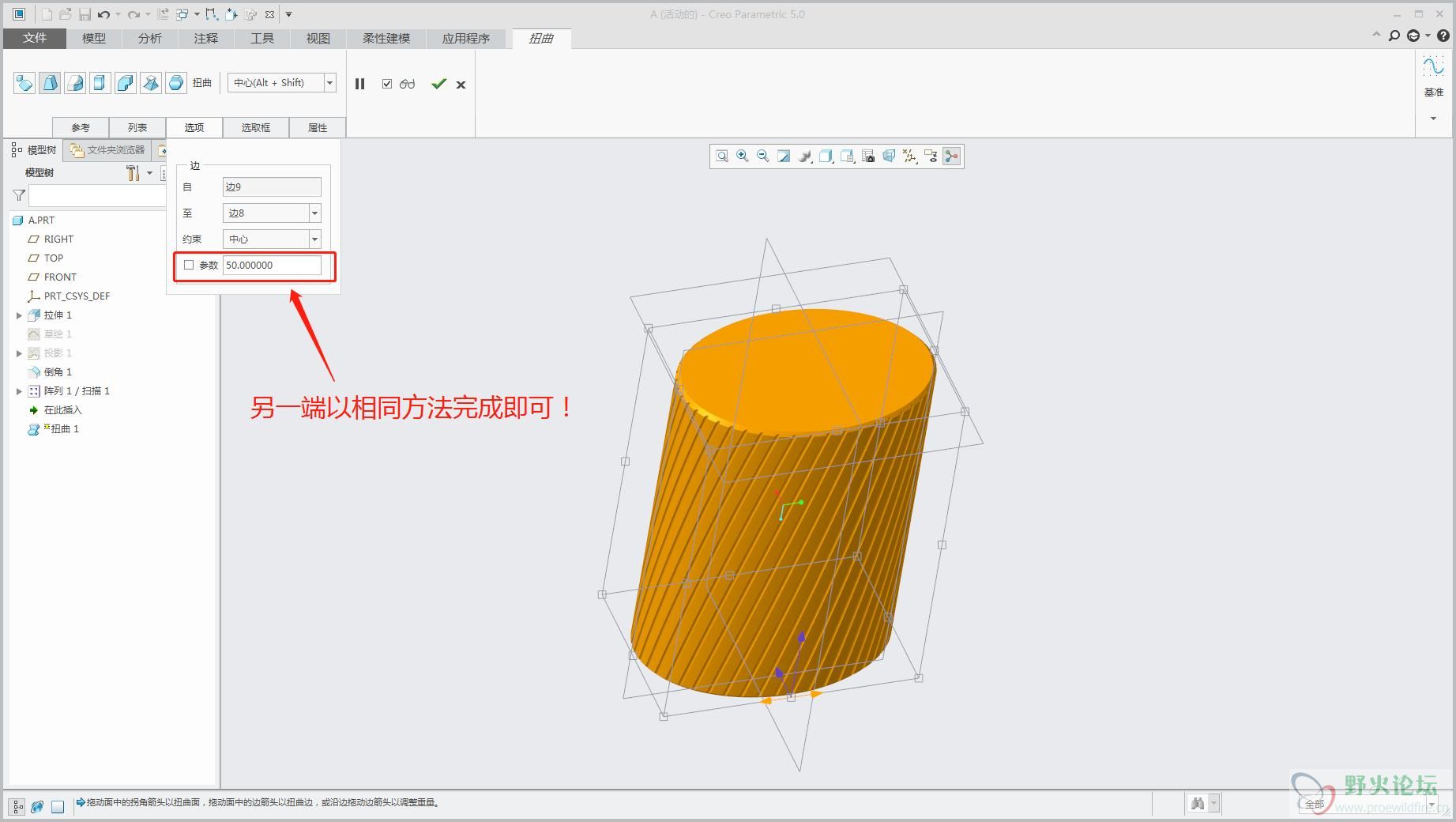Viewport: 1456px width, 822px height.
Task: Switch to the 模型 ribbon tab
Action: click(x=94, y=38)
